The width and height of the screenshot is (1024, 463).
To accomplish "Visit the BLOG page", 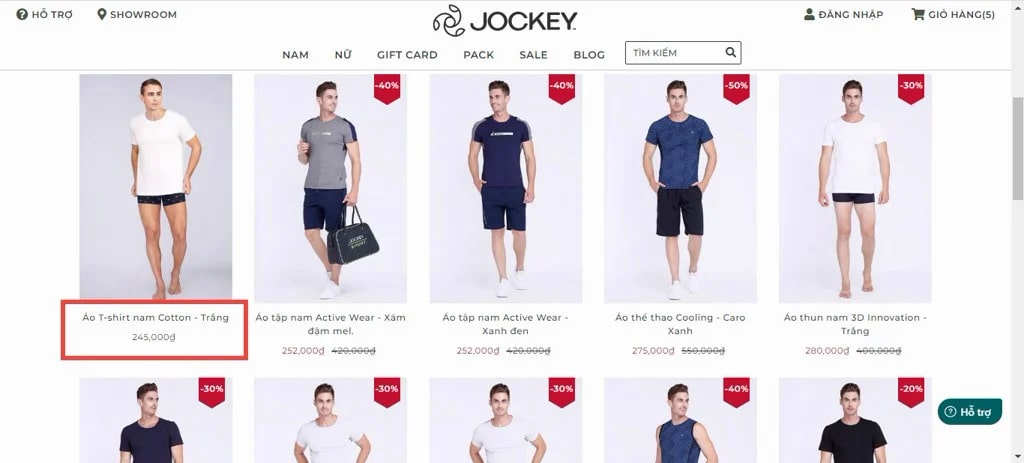I will coord(589,55).
